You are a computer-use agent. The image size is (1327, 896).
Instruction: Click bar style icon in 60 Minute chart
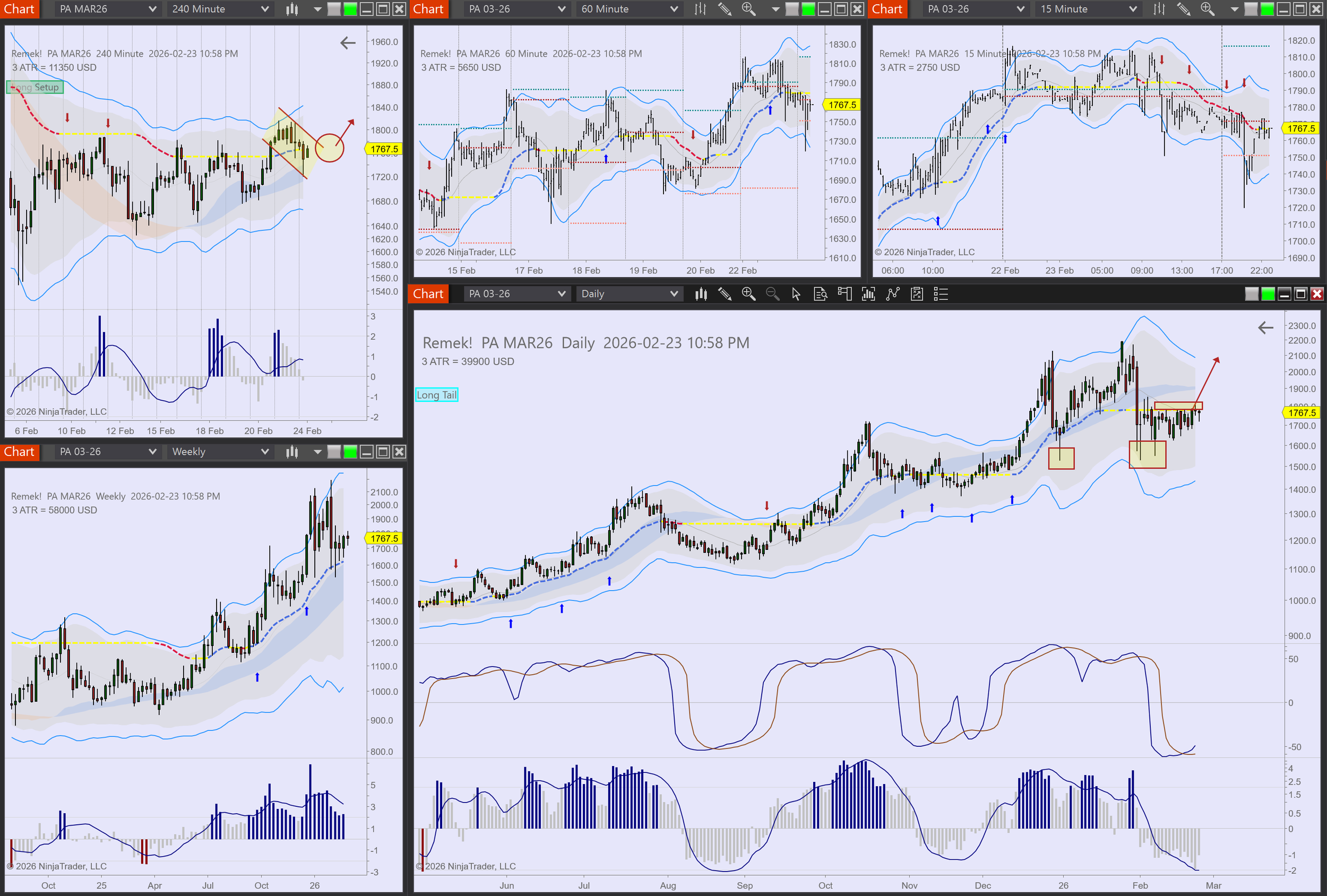pyautogui.click(x=701, y=9)
